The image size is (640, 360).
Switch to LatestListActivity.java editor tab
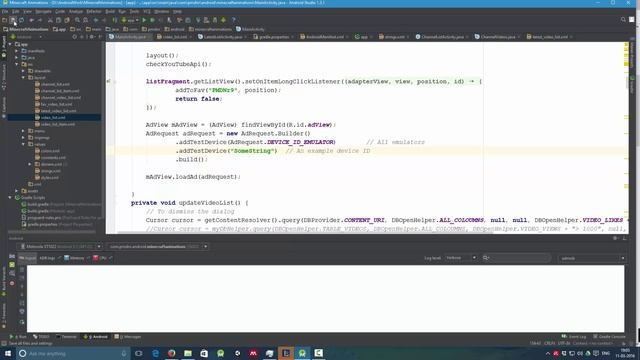[222, 37]
